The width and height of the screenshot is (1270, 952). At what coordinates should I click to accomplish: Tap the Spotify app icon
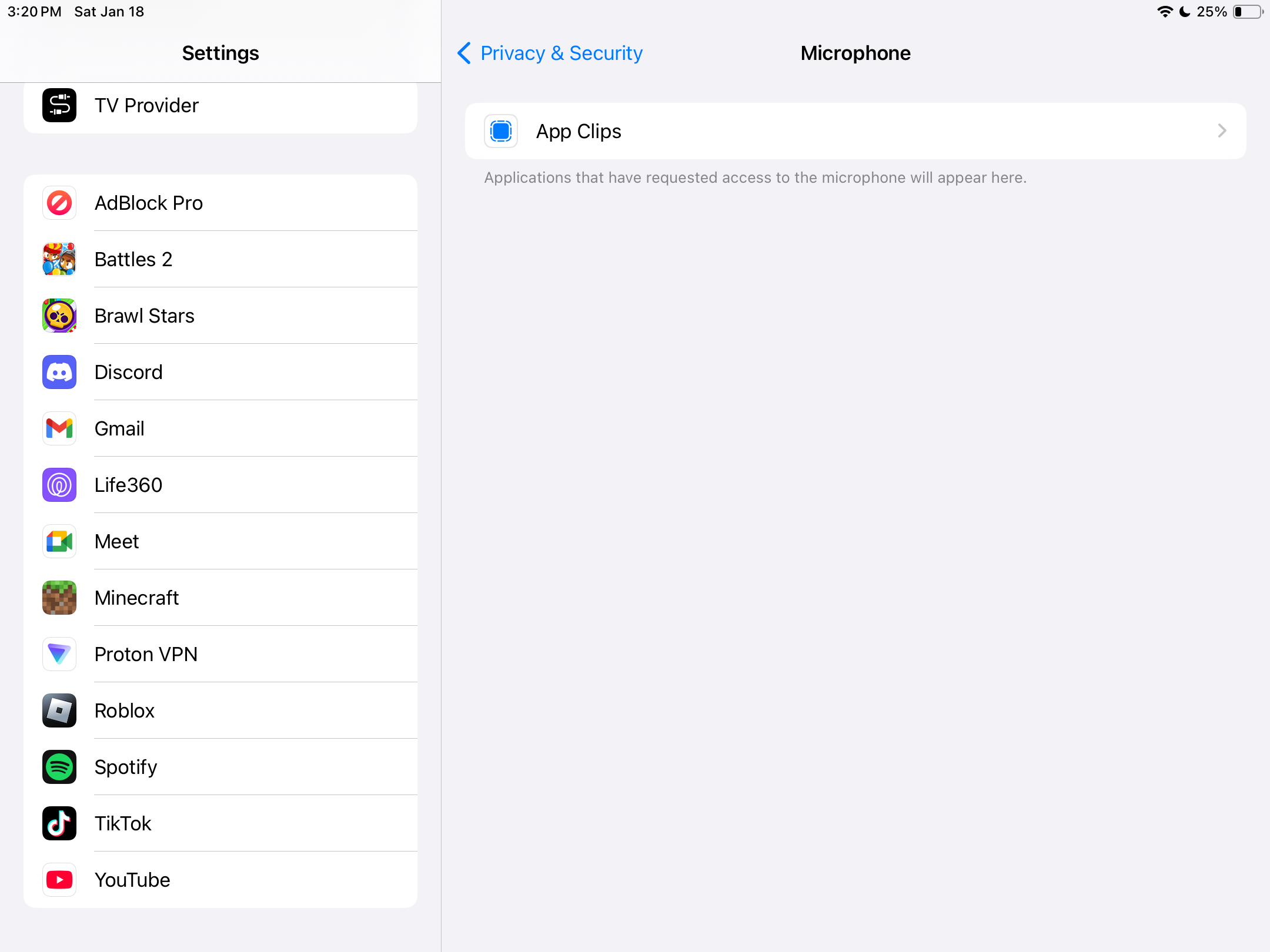coord(59,767)
